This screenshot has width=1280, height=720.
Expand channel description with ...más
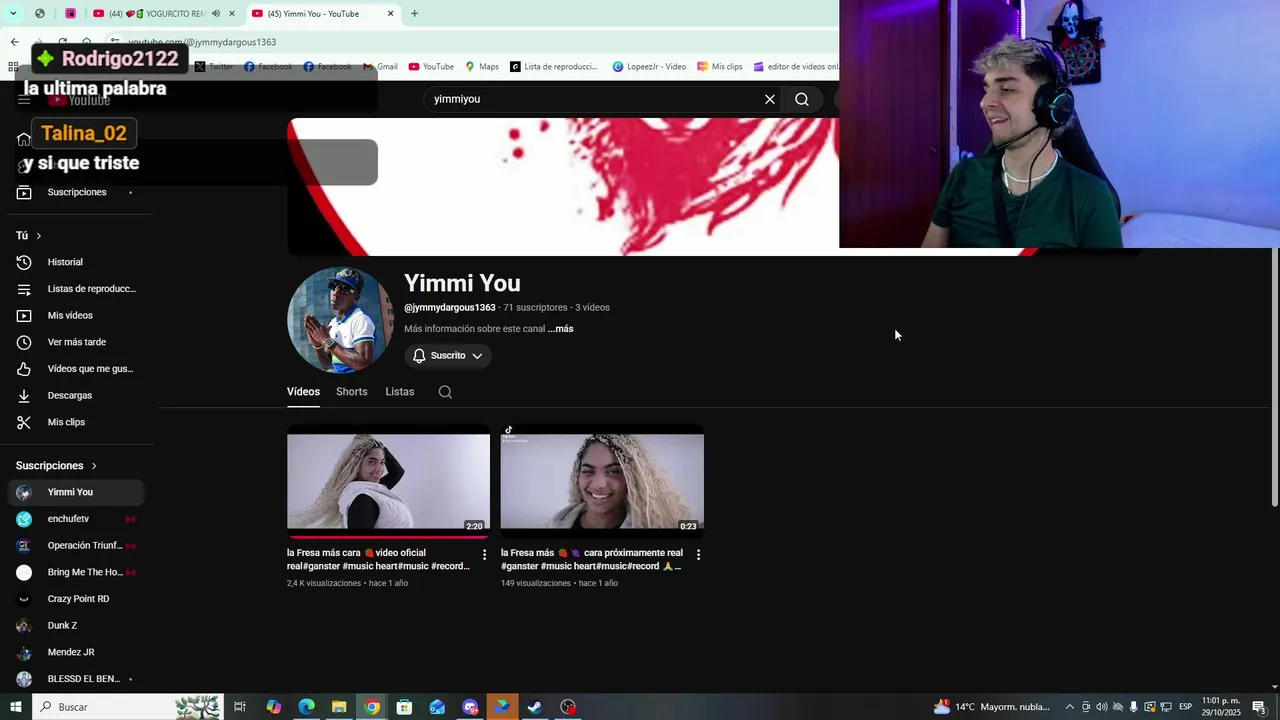(x=561, y=329)
